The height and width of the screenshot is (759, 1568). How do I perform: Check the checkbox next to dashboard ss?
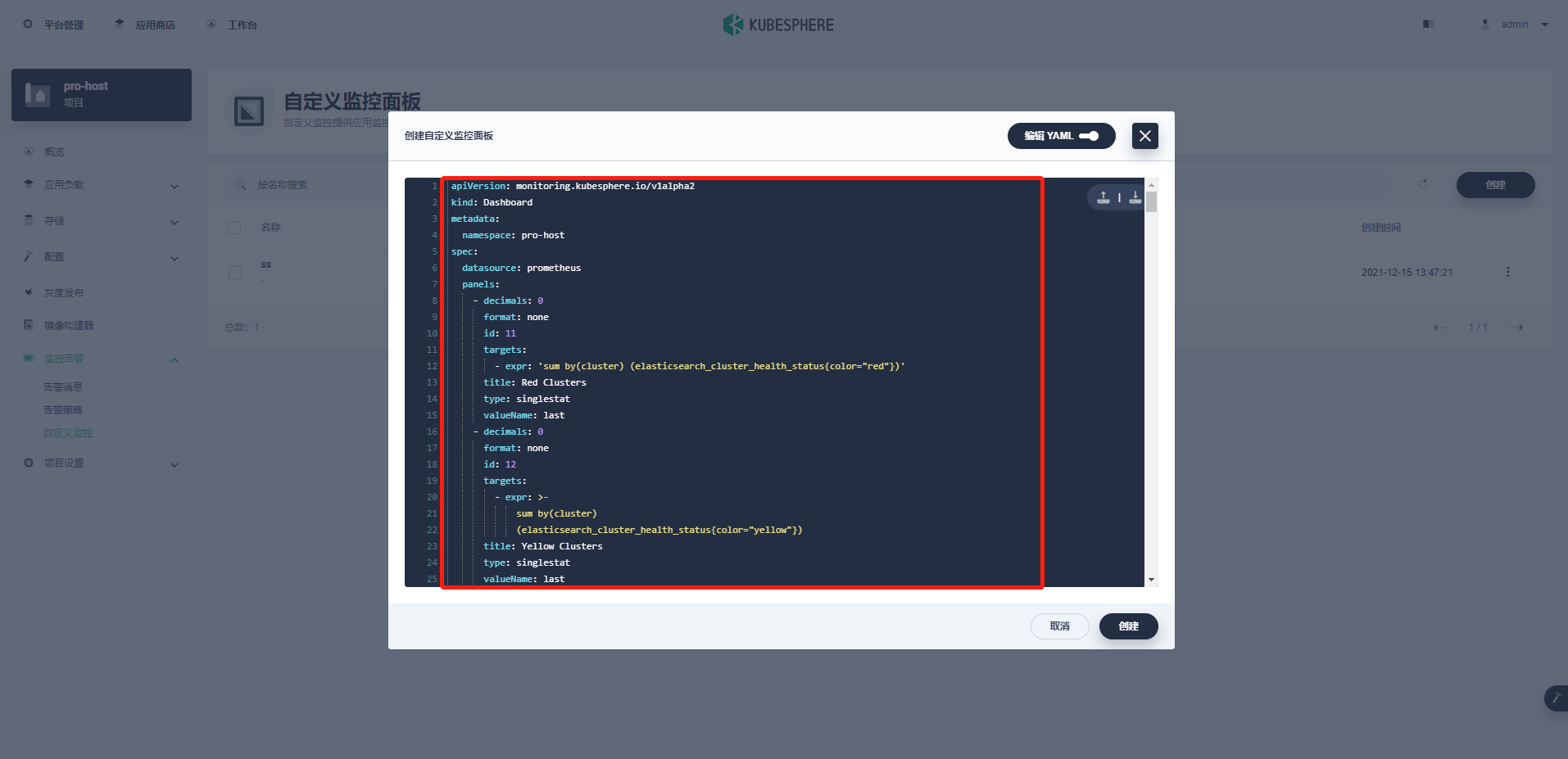point(234,272)
